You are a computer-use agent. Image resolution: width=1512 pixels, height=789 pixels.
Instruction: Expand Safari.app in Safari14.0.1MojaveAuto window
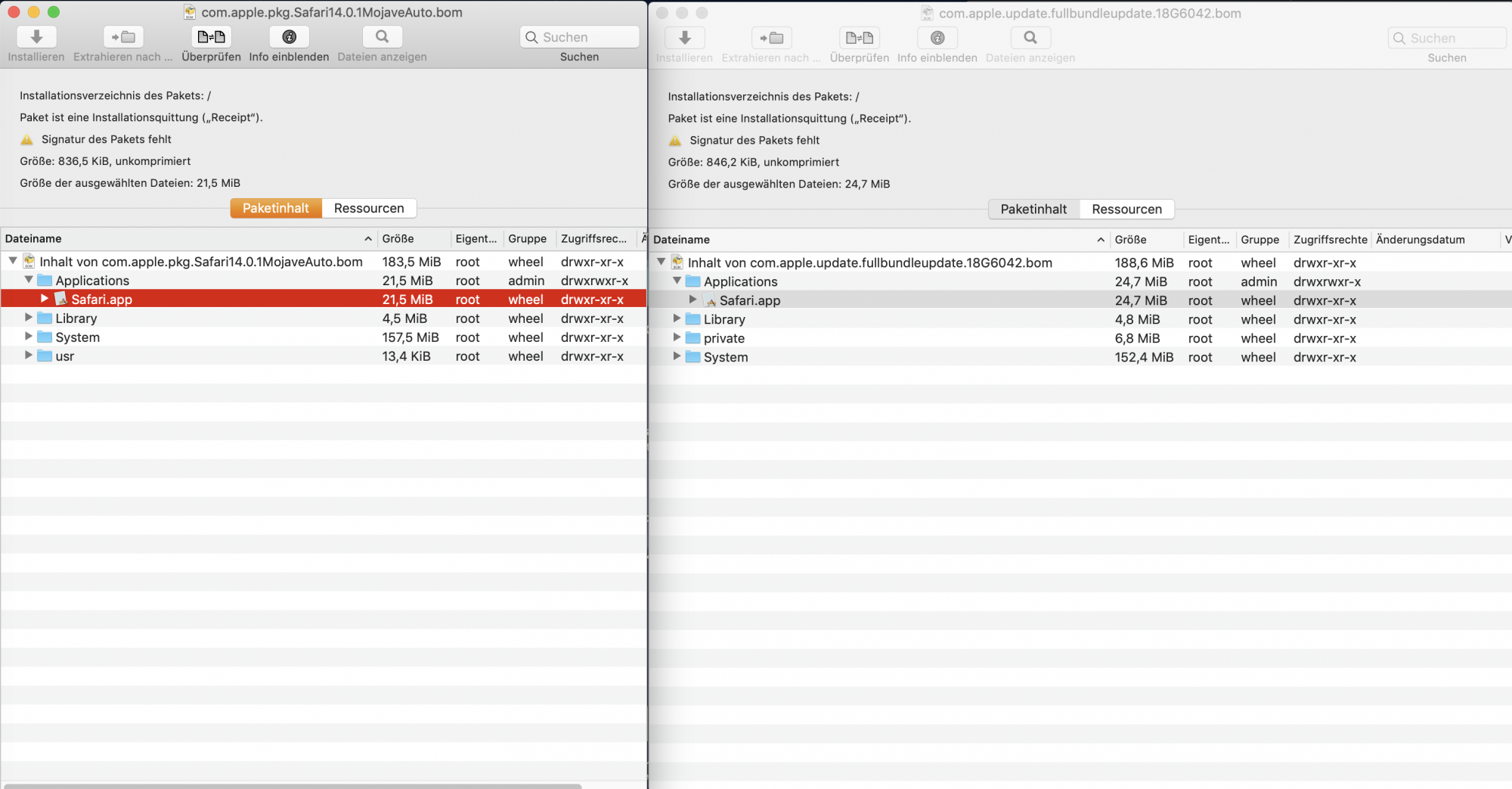point(45,299)
